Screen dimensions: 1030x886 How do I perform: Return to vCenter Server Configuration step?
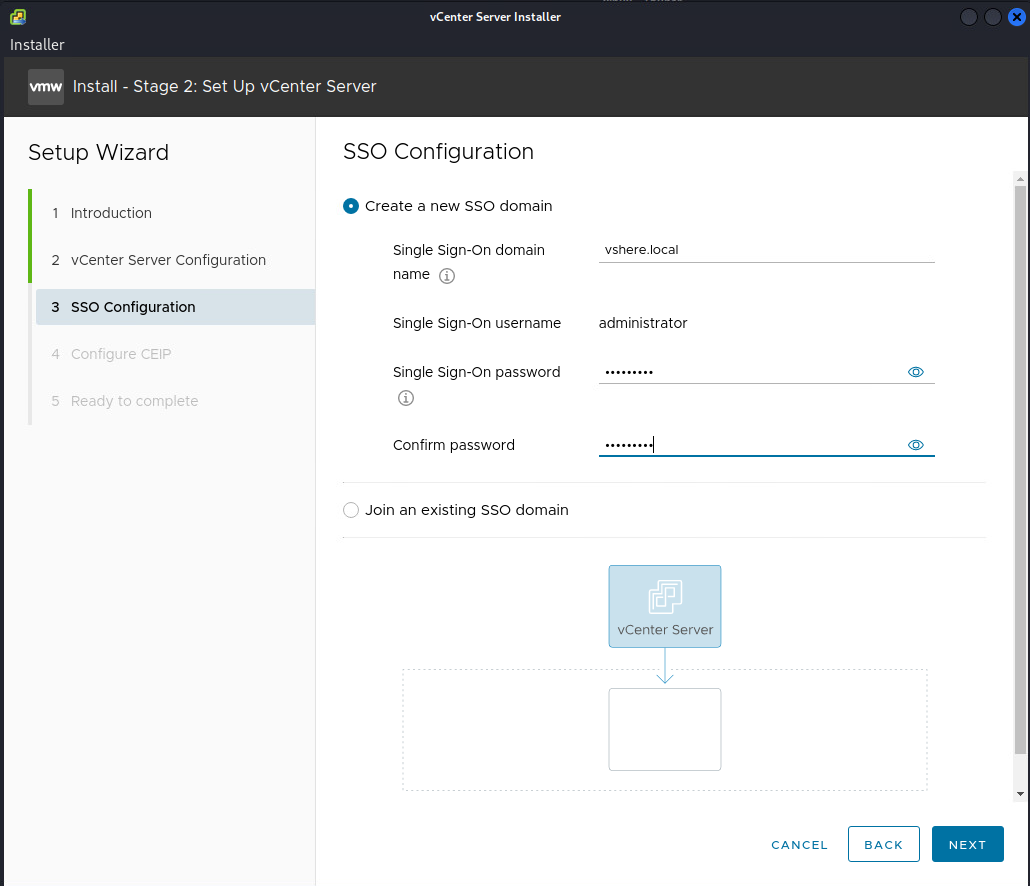click(x=168, y=260)
